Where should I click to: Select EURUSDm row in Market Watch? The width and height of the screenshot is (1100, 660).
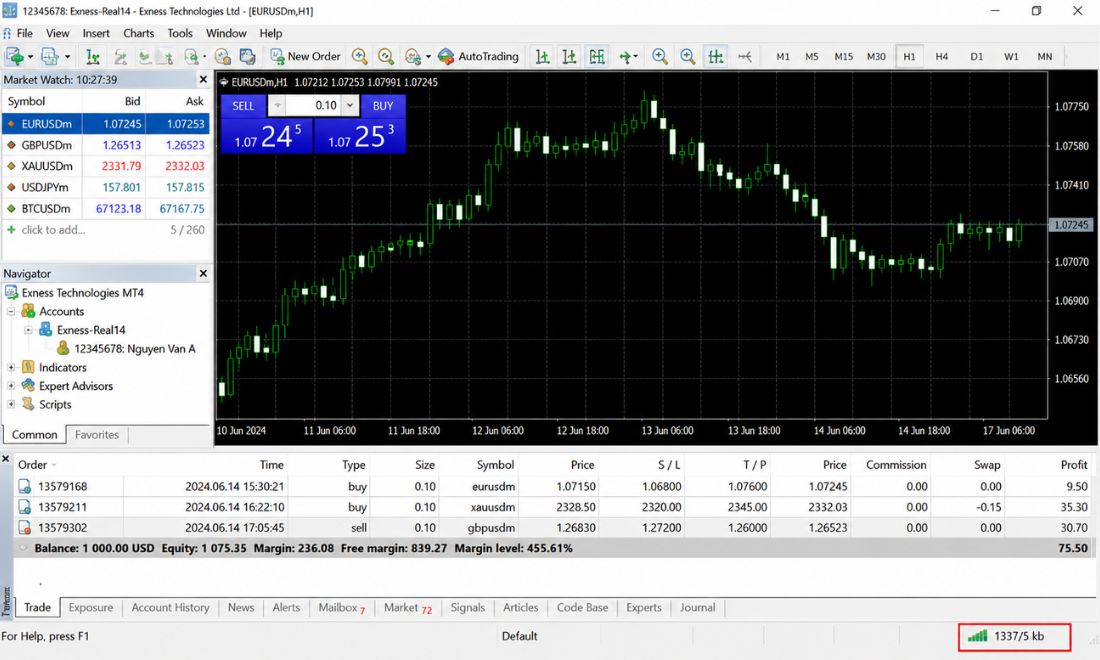point(105,124)
